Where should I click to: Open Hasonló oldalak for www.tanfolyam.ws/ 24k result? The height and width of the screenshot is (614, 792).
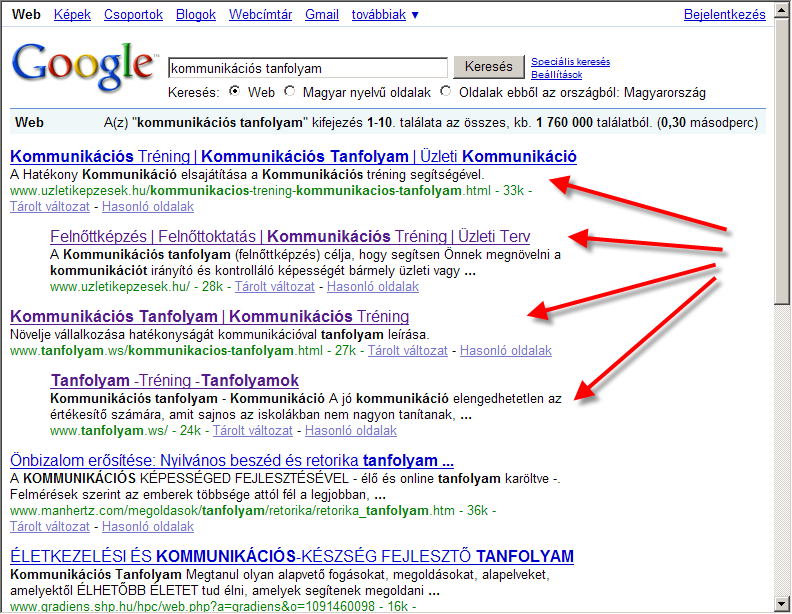(x=351, y=431)
